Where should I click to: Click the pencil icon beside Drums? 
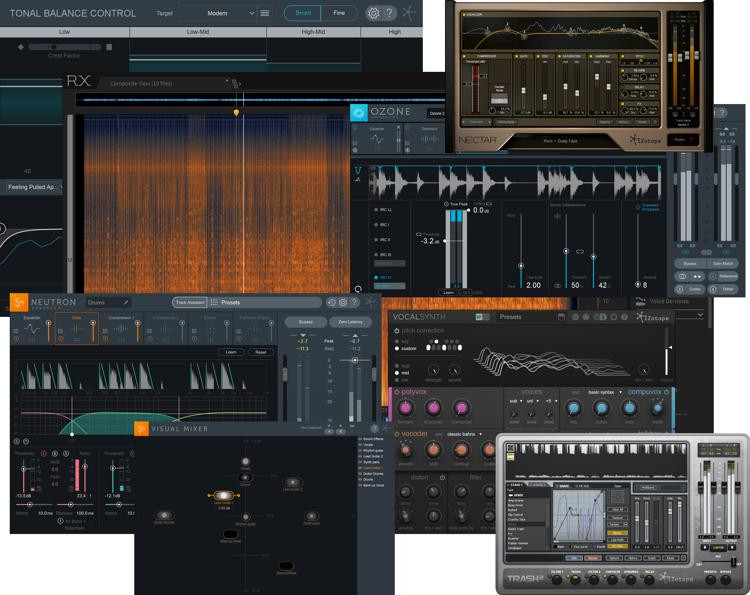click(x=126, y=302)
